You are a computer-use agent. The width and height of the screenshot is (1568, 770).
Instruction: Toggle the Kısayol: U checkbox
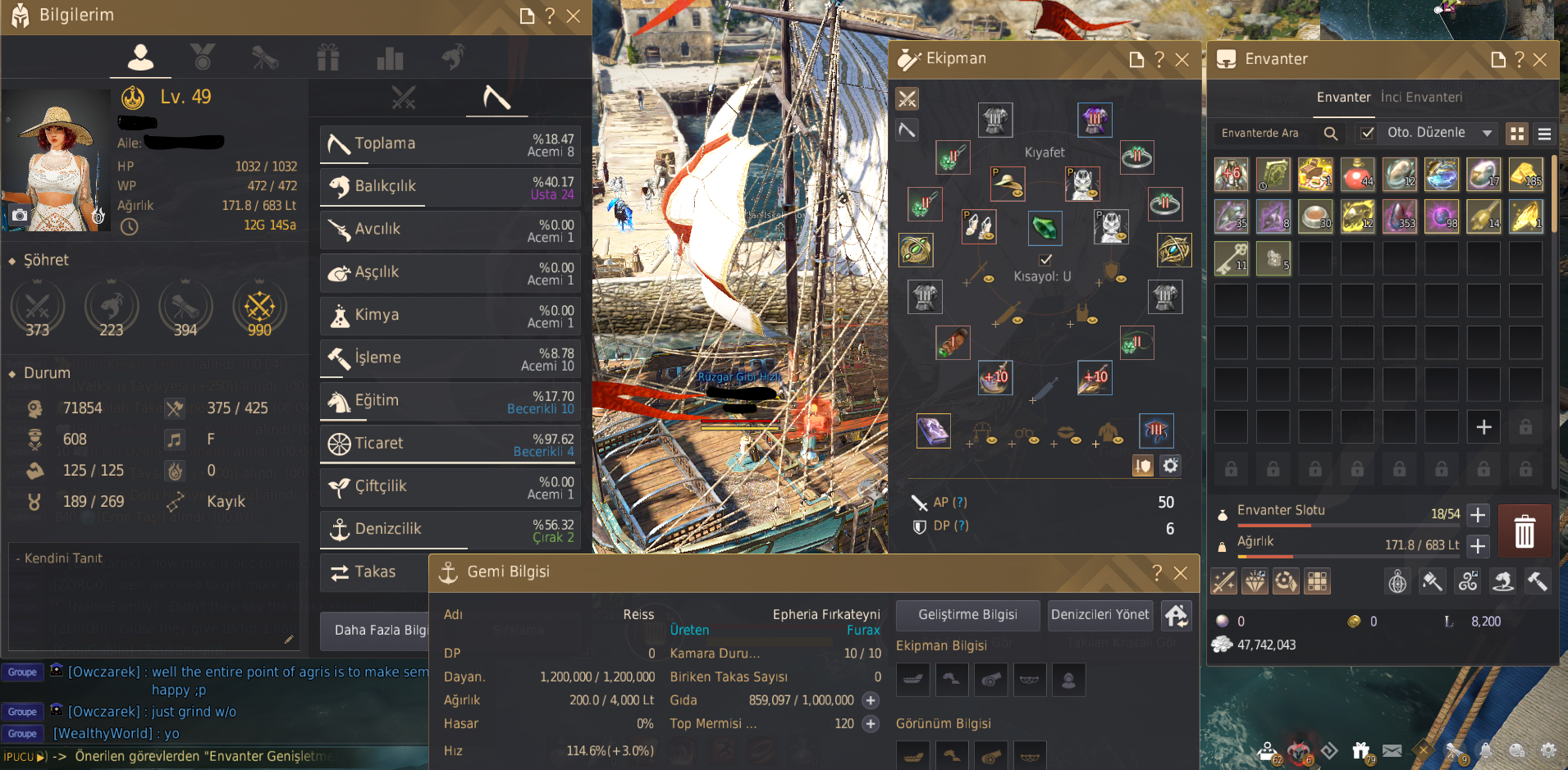click(1045, 260)
